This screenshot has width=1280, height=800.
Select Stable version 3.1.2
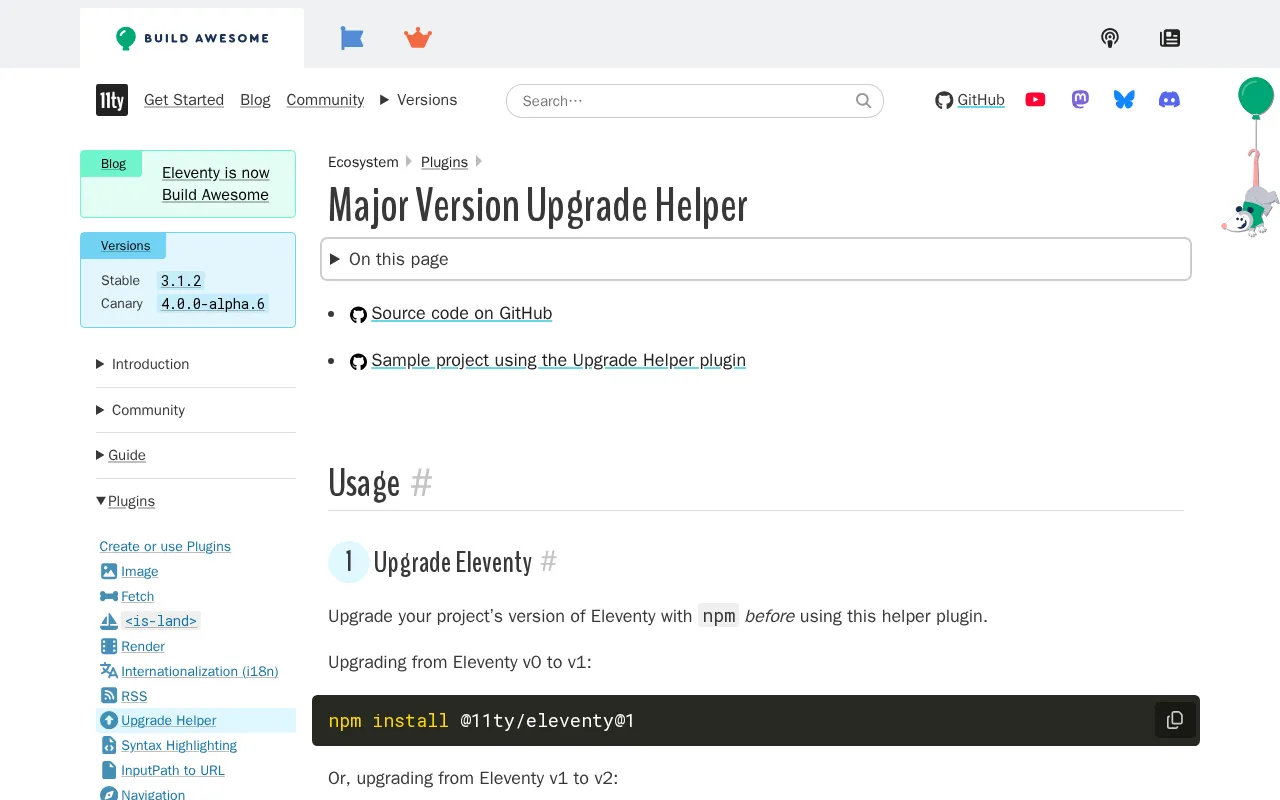pyautogui.click(x=181, y=281)
